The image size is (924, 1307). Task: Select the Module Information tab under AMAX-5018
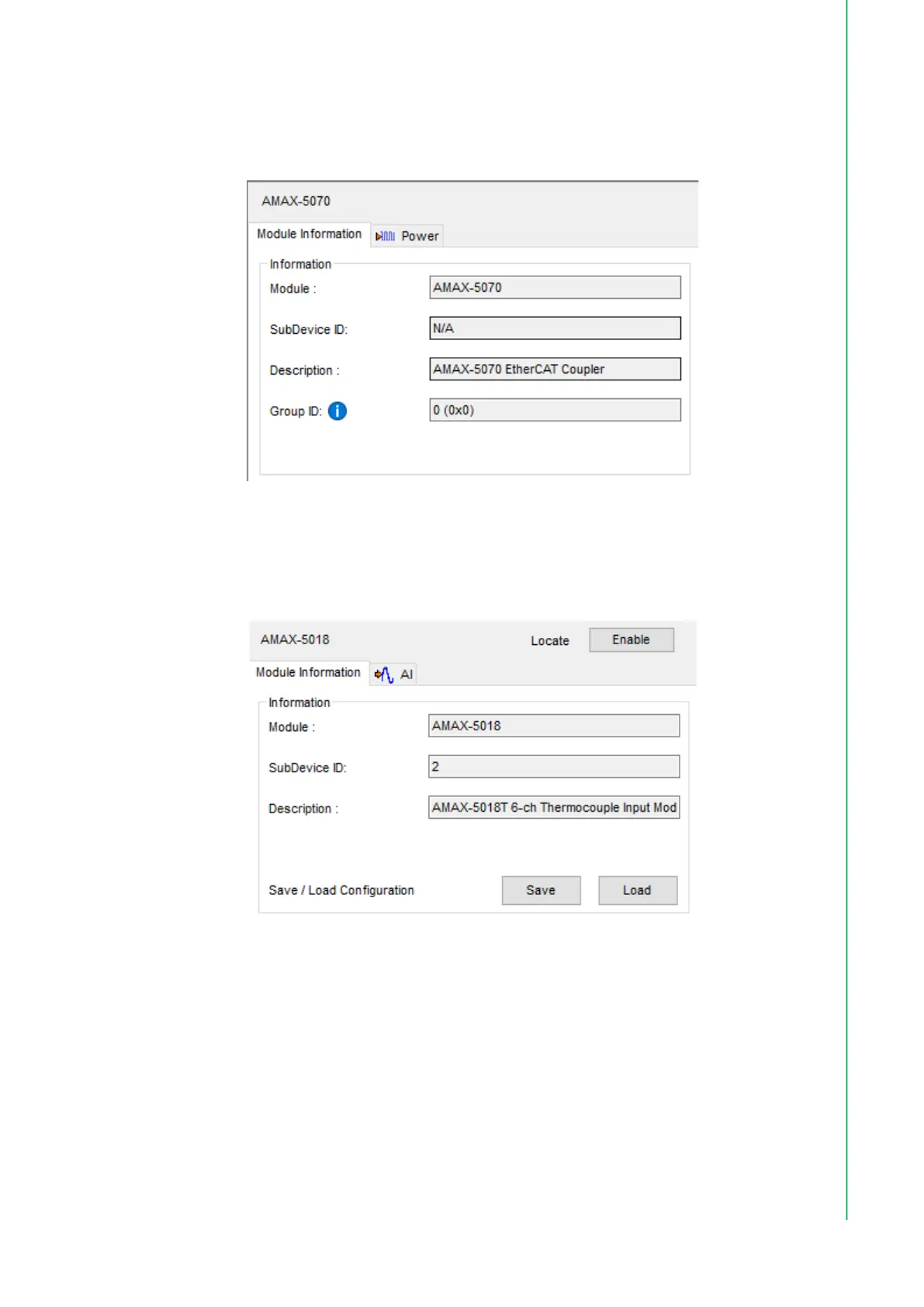308,673
